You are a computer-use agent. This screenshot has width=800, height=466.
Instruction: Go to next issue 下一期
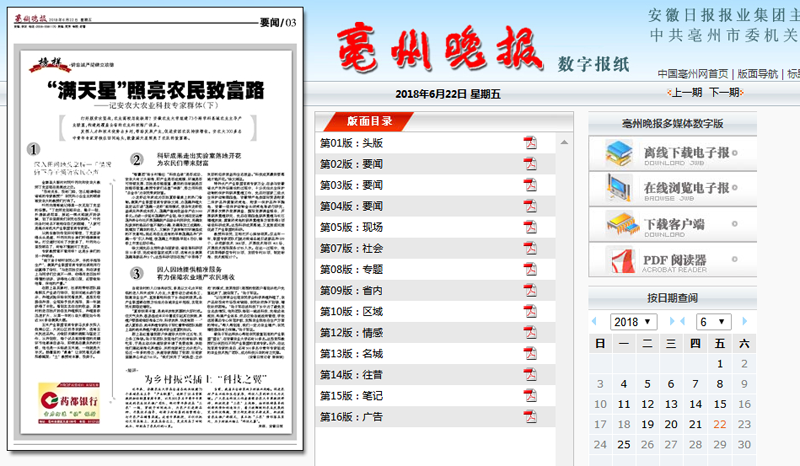(x=724, y=93)
